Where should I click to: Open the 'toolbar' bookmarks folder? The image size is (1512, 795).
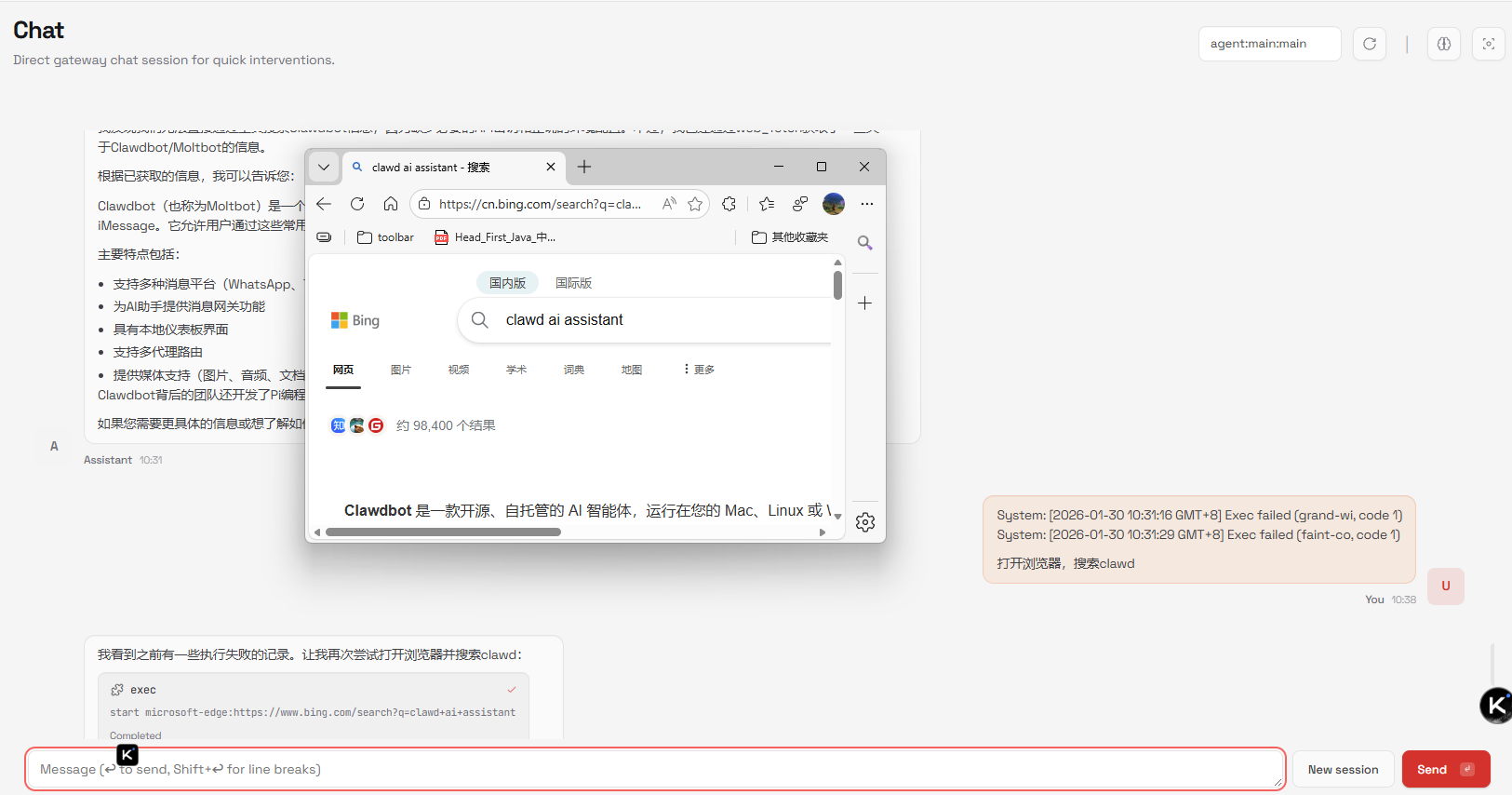[385, 237]
